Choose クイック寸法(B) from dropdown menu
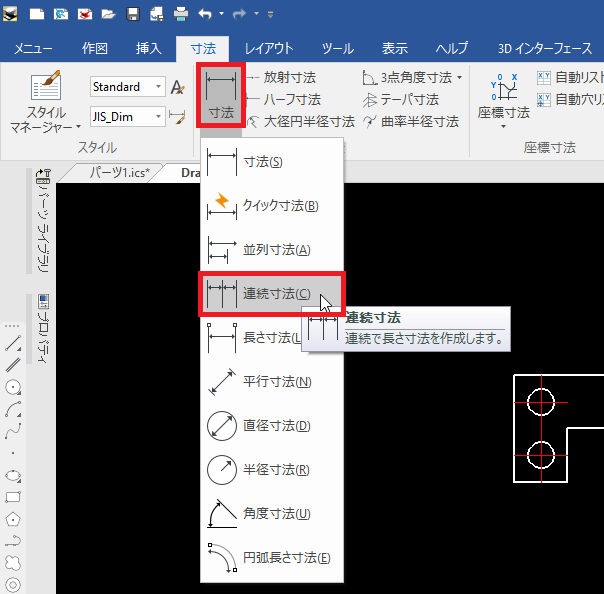 point(272,205)
